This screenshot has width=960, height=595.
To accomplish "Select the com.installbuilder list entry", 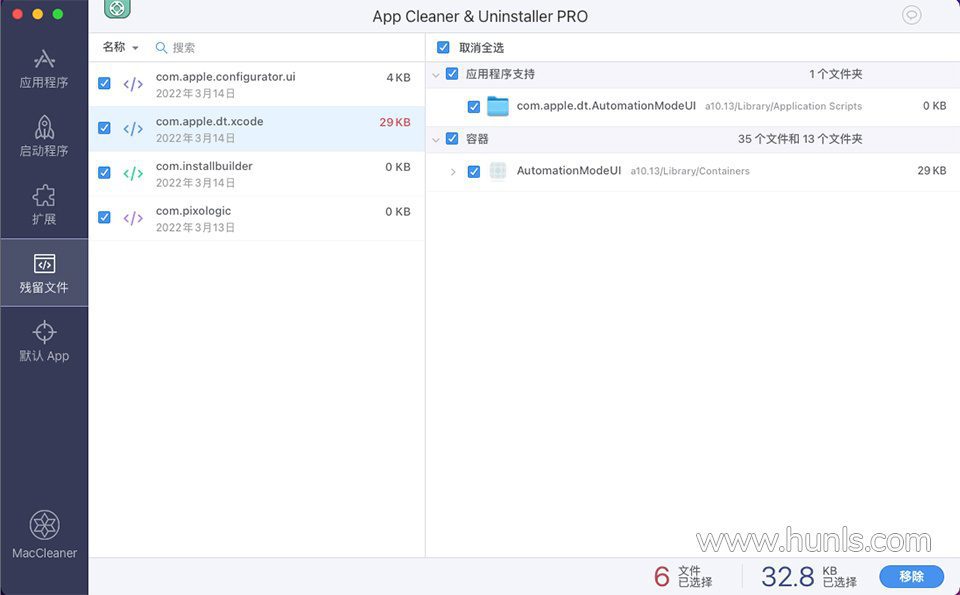I will (257, 174).
